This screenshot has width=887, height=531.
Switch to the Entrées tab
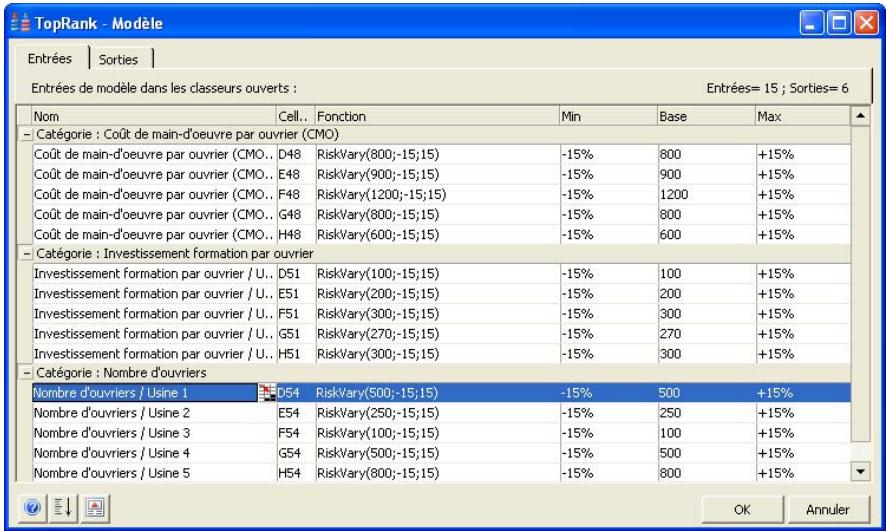point(50,58)
